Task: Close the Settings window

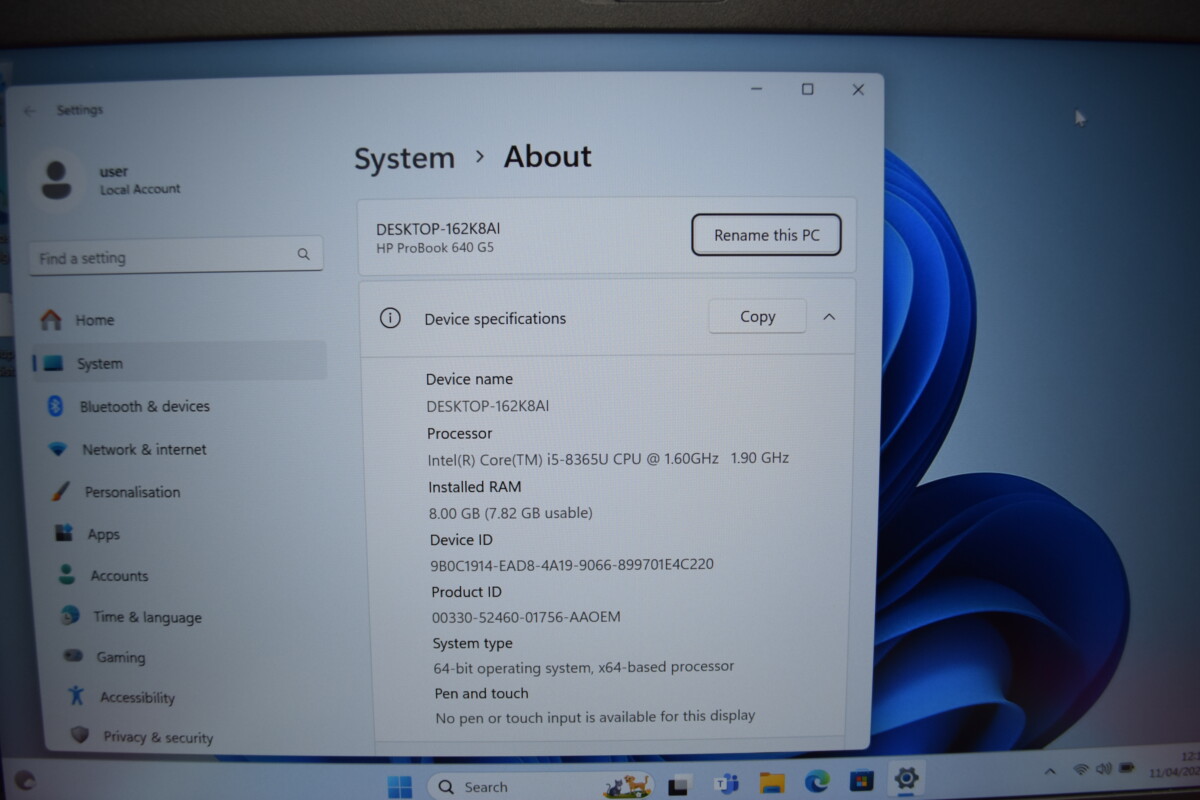Action: tap(858, 89)
